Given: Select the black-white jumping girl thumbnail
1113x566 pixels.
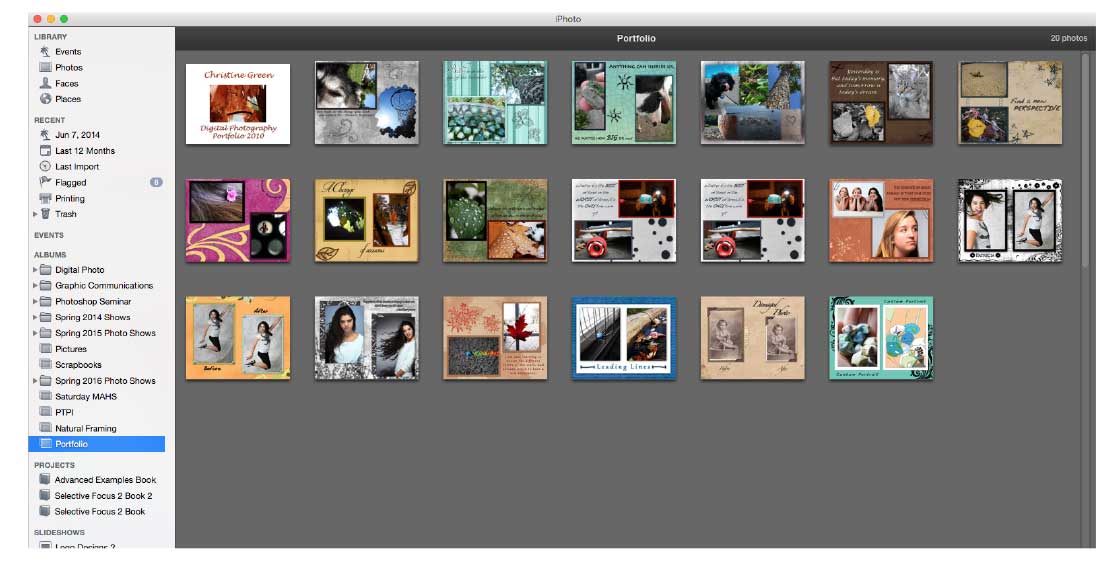Looking at the screenshot, I should pyautogui.click(x=1010, y=221).
